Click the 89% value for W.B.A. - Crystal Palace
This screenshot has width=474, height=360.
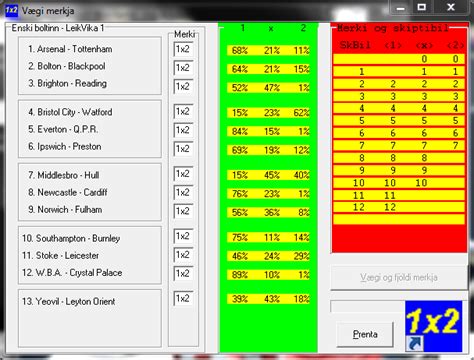point(240,275)
